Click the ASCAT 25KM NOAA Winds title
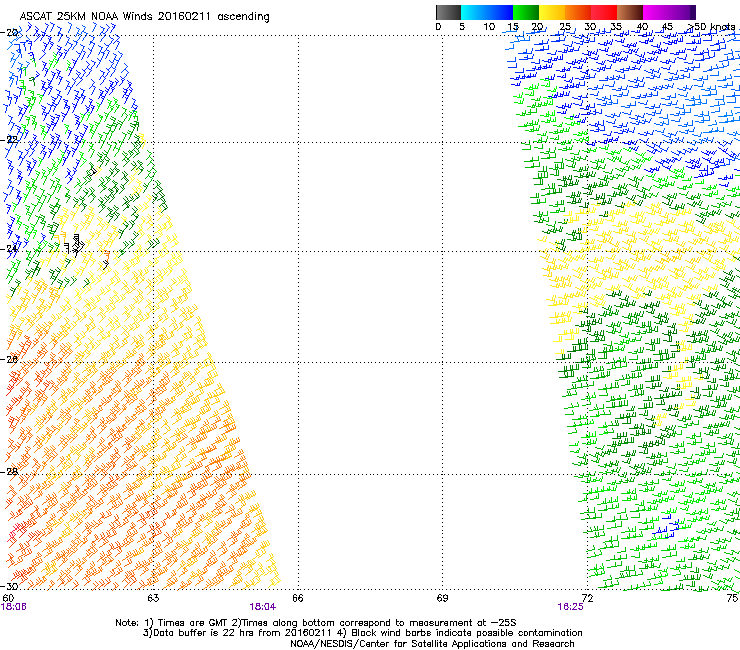This screenshot has width=740, height=650. (x=144, y=17)
